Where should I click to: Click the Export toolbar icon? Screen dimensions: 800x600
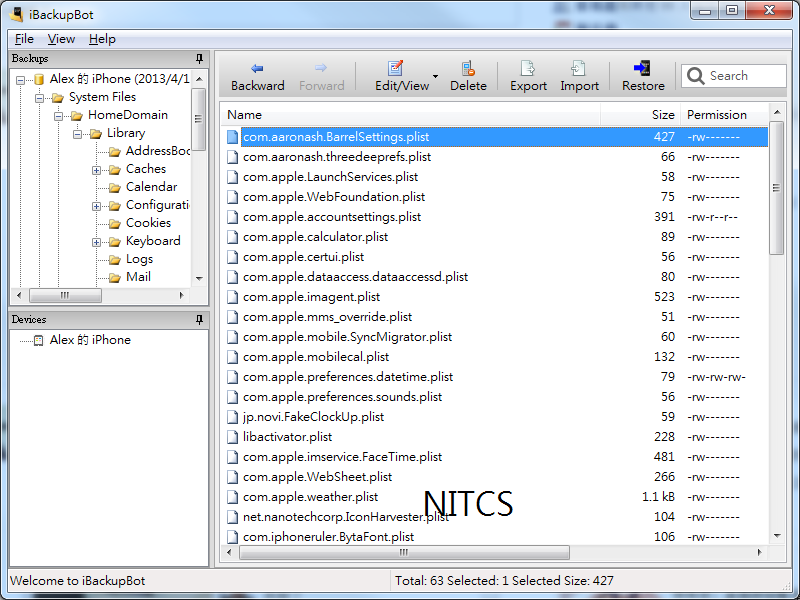[528, 68]
